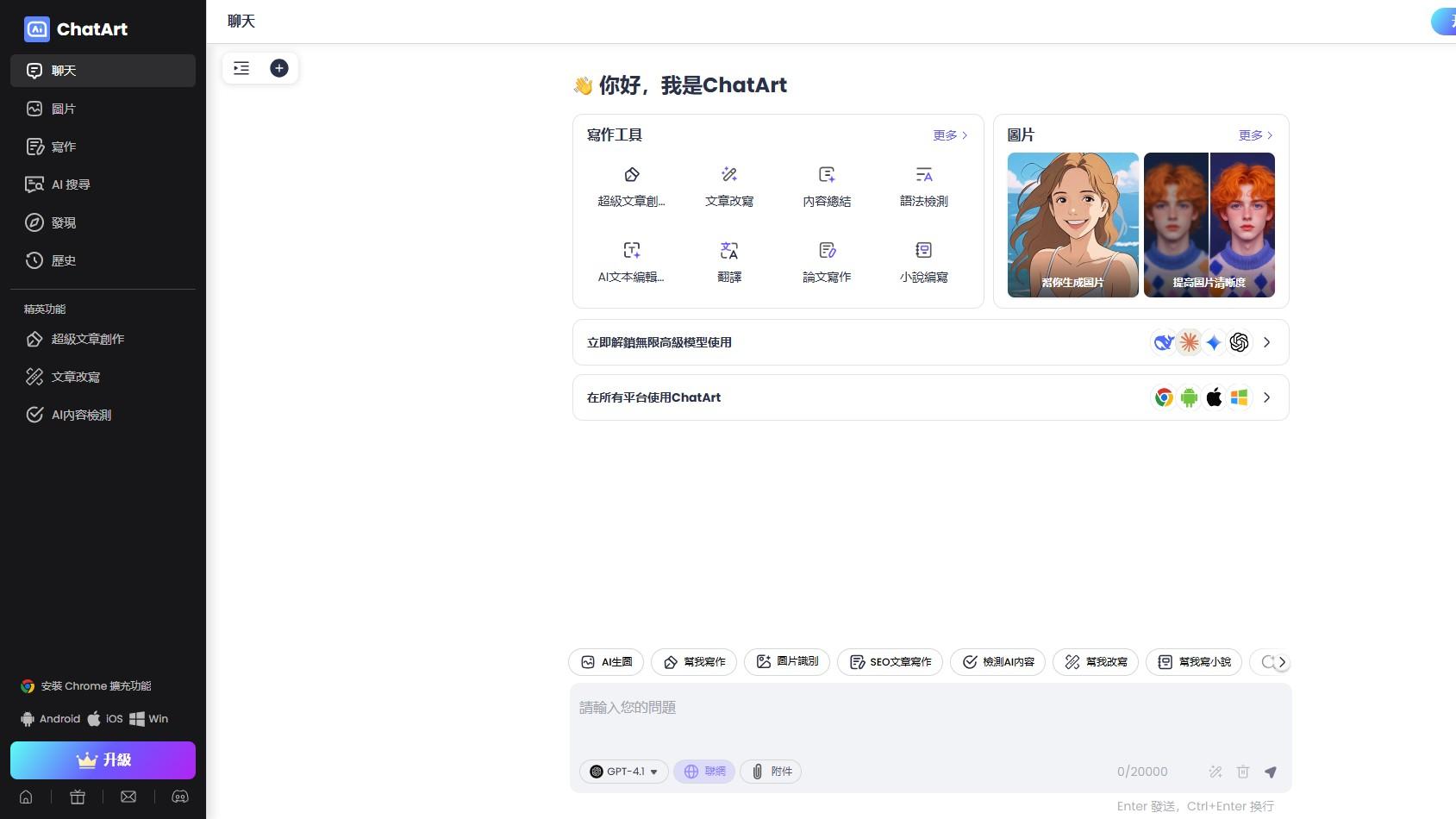Select the AI文本編輯 tool icon
Image resolution: width=1456 pixels, height=819 pixels.
point(632,251)
